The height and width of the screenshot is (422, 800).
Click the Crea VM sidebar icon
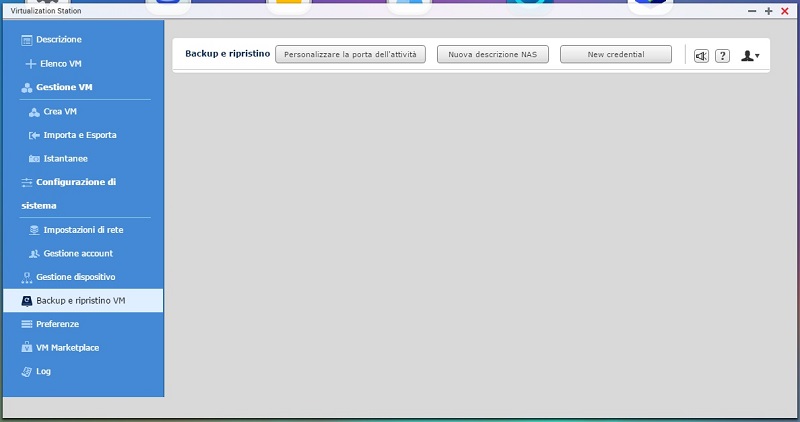click(34, 111)
